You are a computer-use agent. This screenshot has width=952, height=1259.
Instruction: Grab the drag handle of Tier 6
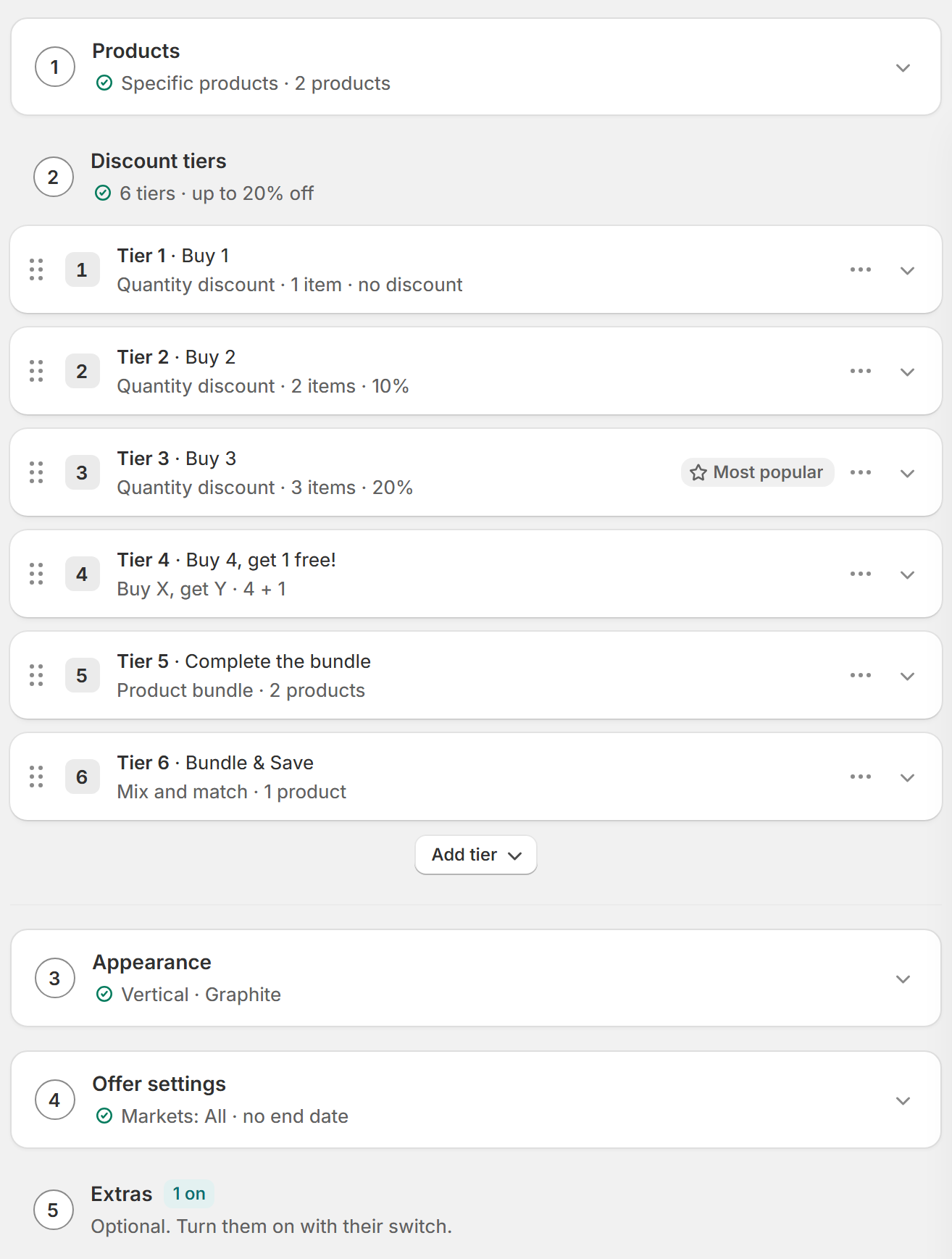(x=36, y=777)
